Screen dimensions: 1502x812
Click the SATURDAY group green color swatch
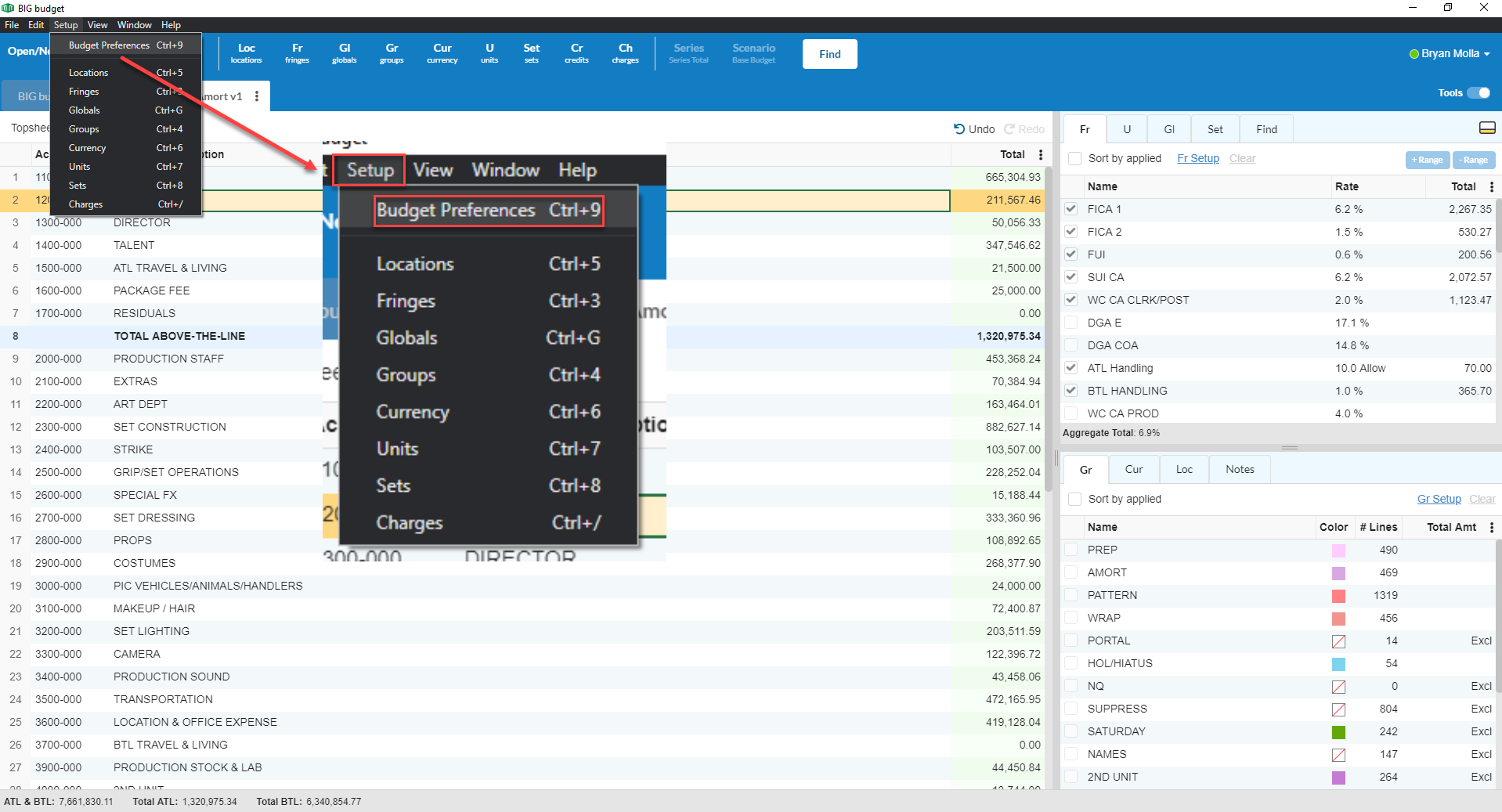1339,732
